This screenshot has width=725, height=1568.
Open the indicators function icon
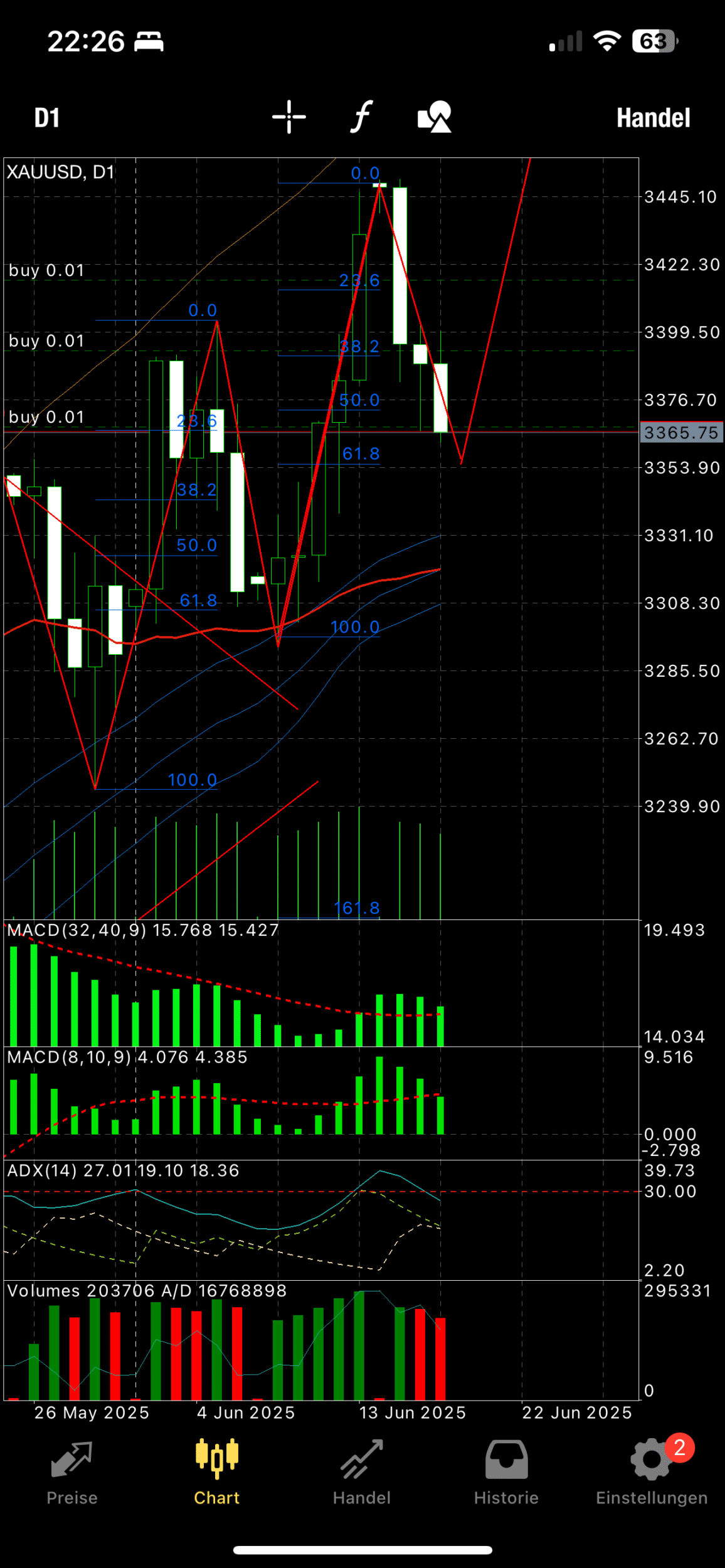click(361, 117)
